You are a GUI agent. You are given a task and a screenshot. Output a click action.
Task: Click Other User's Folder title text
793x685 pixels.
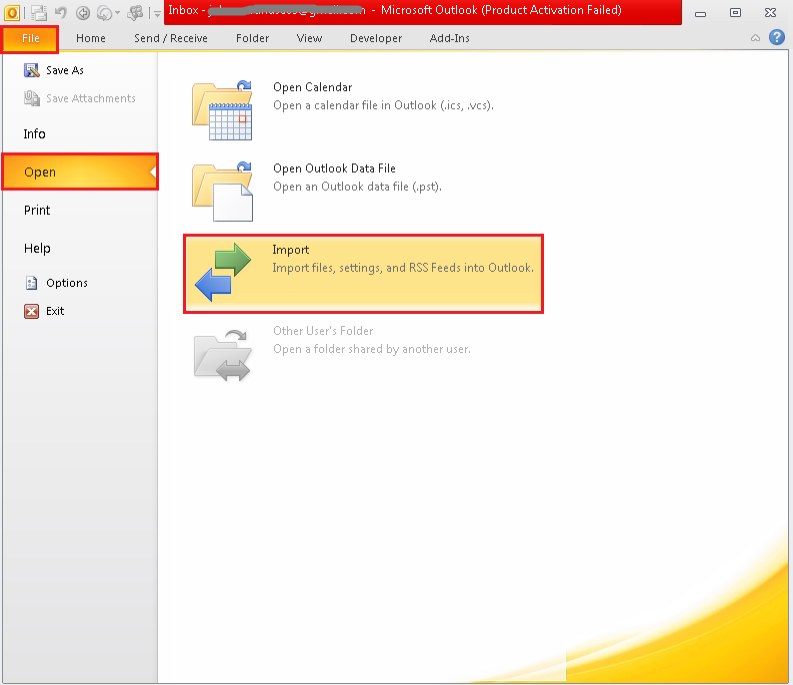point(323,331)
